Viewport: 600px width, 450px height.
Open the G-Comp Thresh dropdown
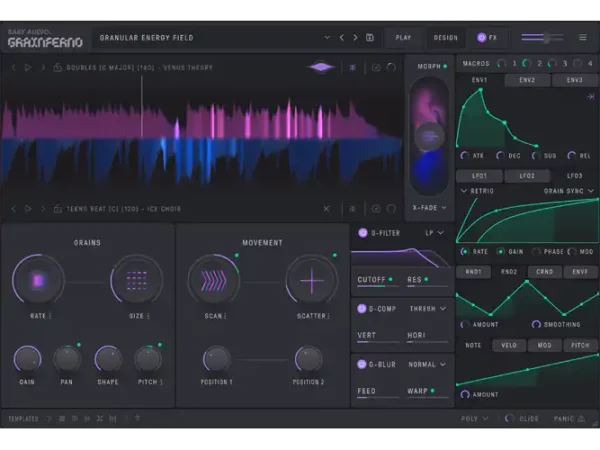[x=427, y=308]
